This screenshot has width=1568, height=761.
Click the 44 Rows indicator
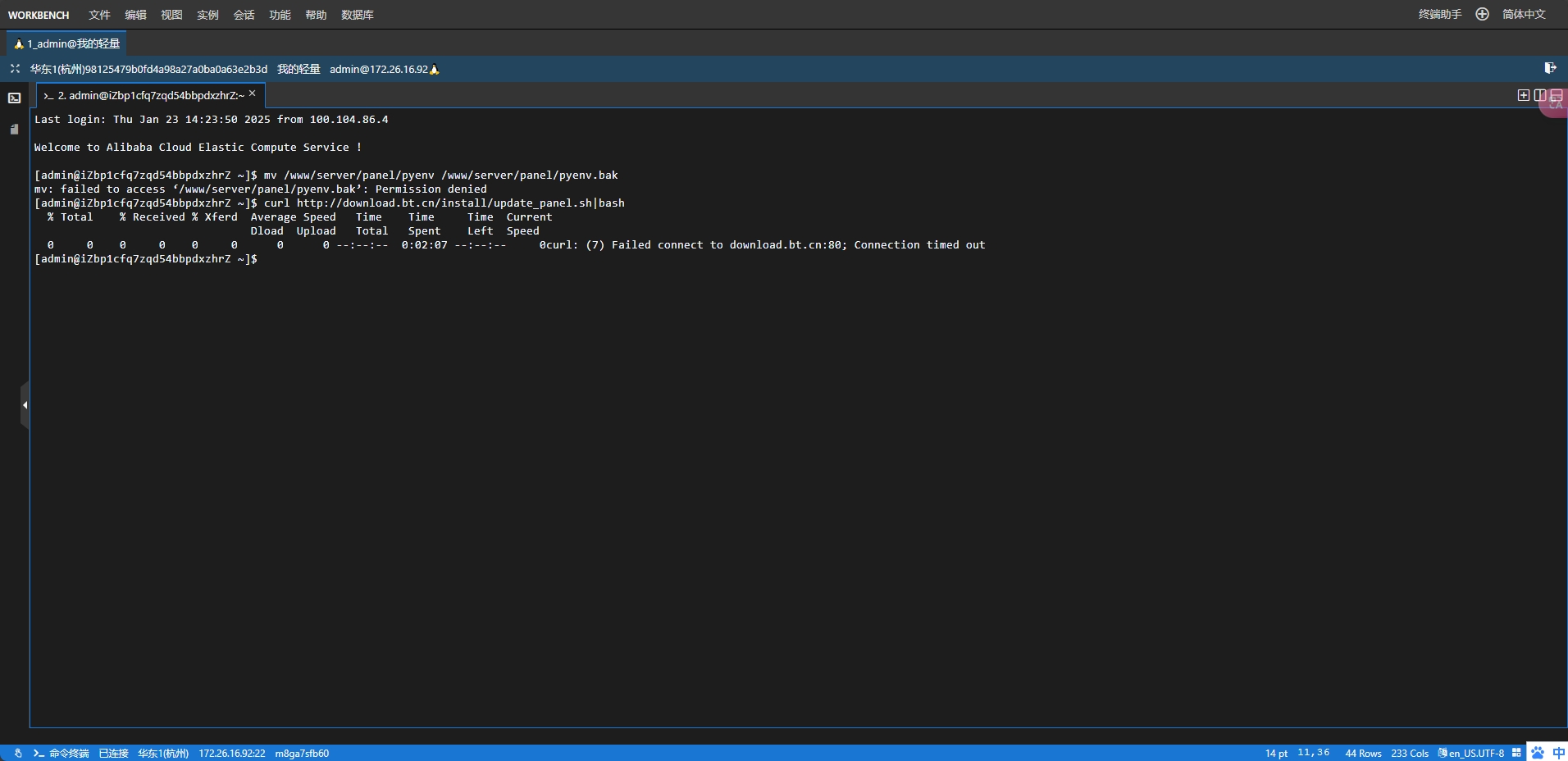tap(1363, 753)
